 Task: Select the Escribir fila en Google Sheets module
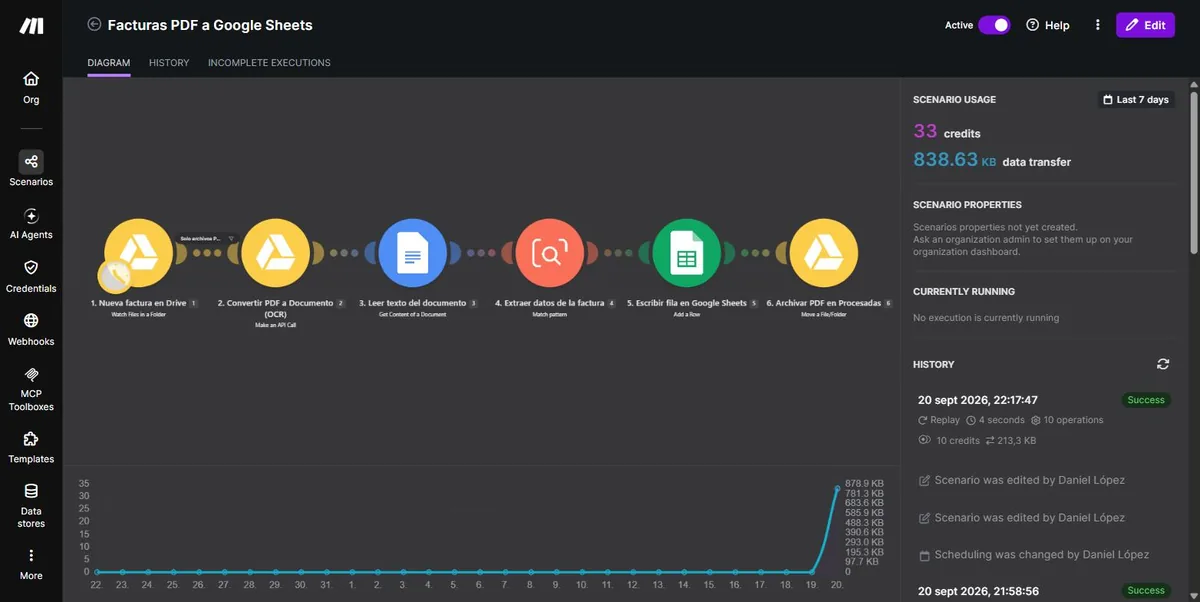686,254
